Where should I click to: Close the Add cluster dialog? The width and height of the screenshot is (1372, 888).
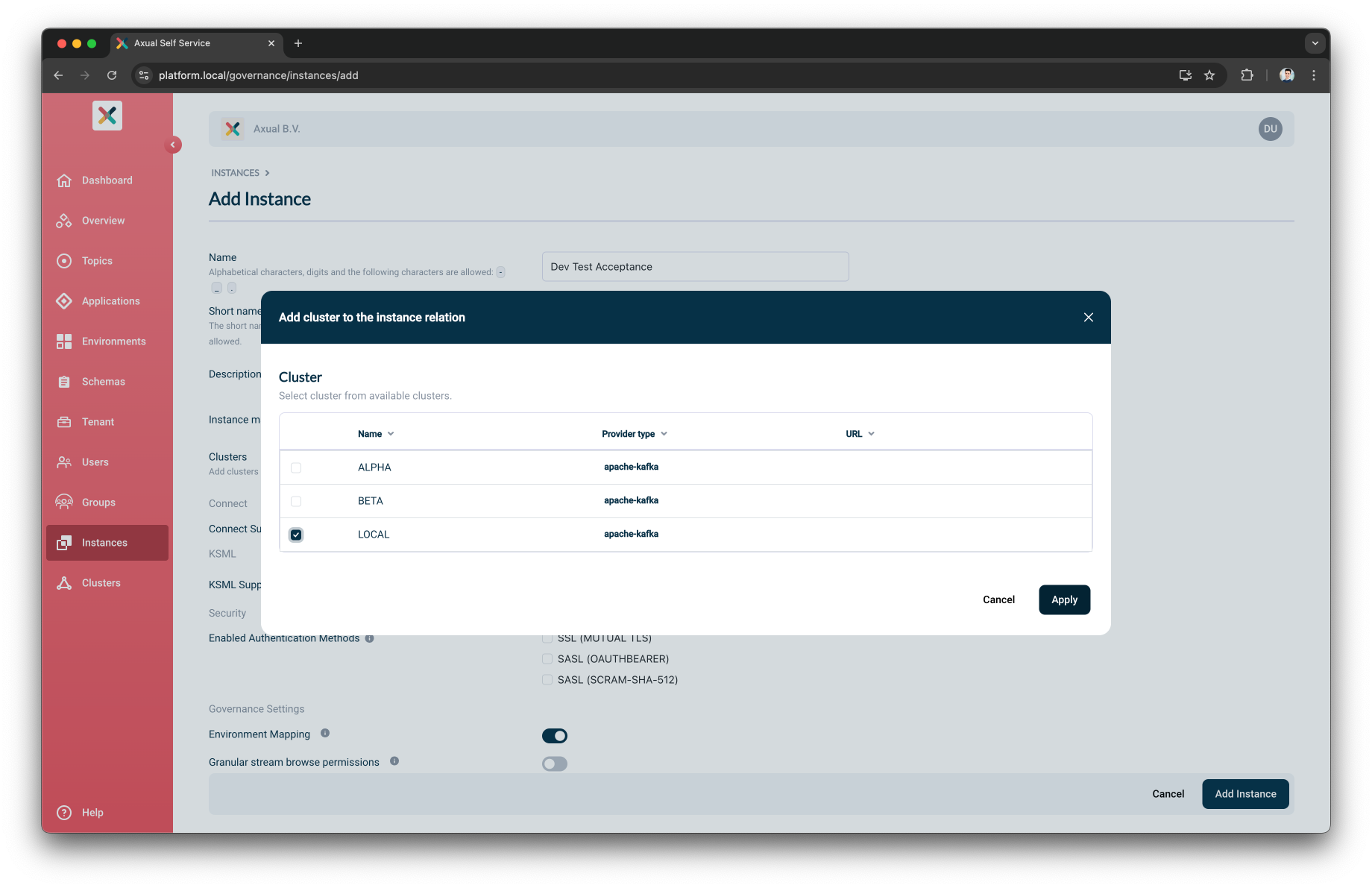click(x=1089, y=318)
